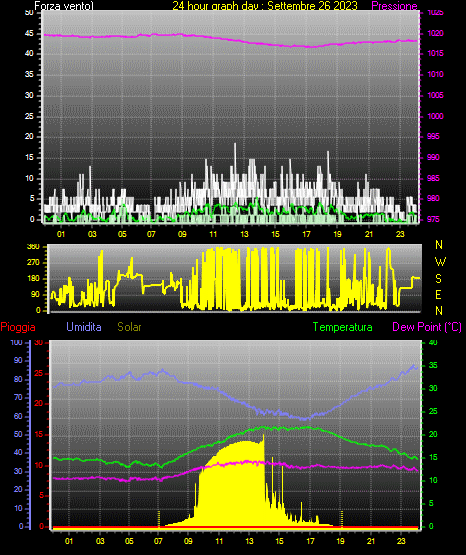The image size is (466, 555).
Task: Click the Dew Point (°C) legend label
Action: coord(427,327)
